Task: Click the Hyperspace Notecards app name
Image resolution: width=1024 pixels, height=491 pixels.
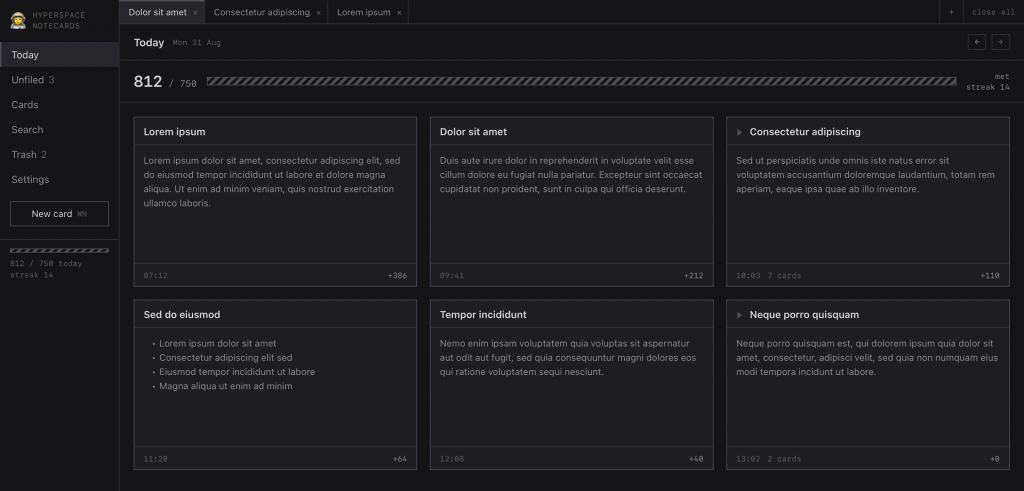Action: [59, 20]
